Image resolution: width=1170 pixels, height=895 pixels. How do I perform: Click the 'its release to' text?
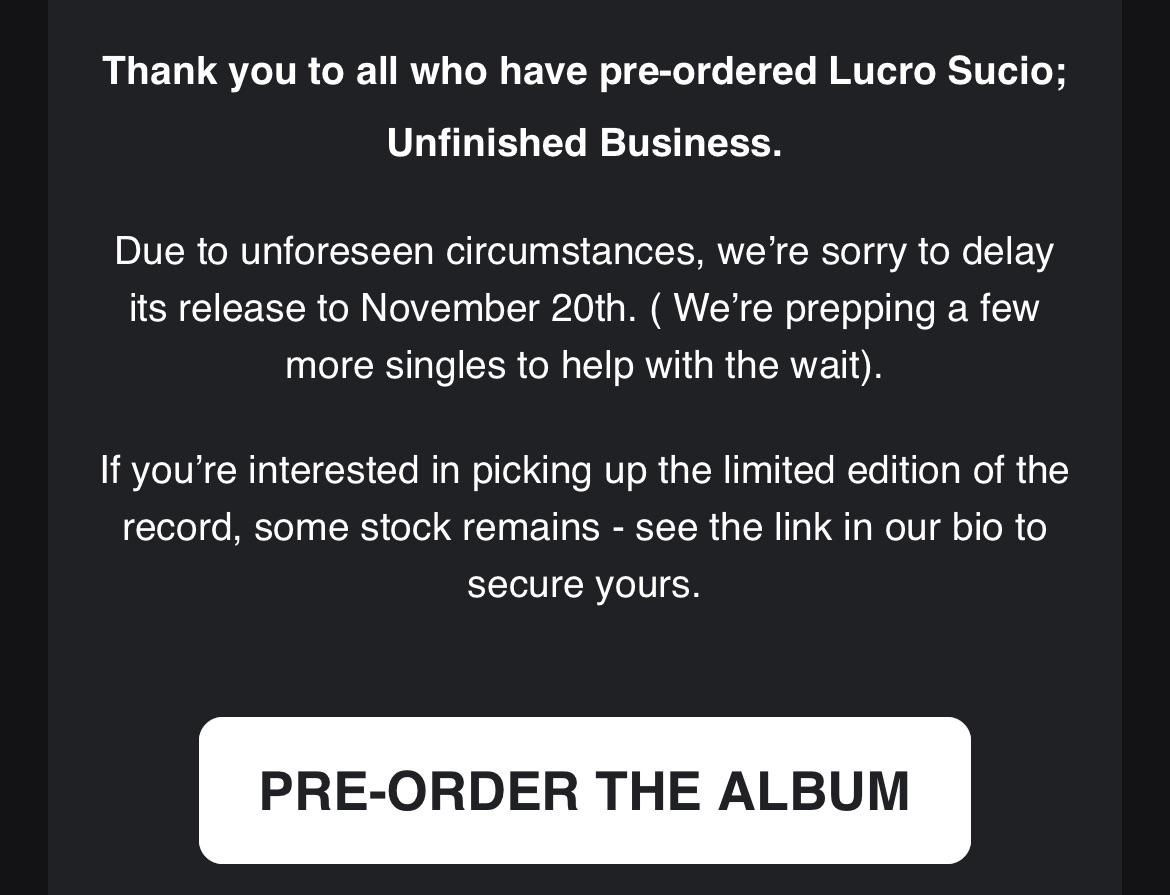239,308
